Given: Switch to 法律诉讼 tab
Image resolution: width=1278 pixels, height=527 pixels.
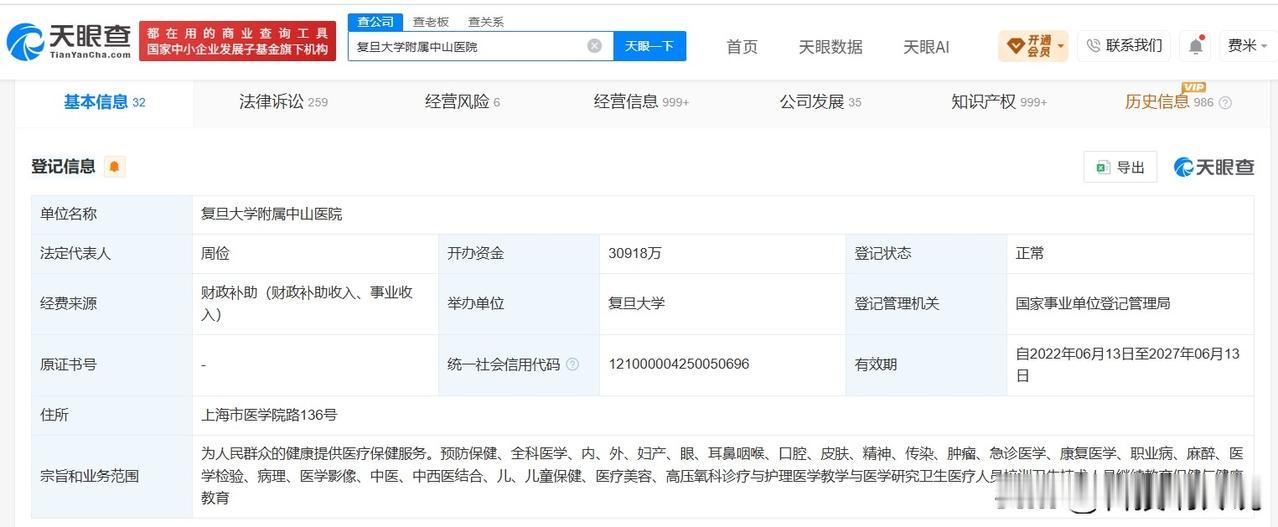Looking at the screenshot, I should tap(283, 102).
